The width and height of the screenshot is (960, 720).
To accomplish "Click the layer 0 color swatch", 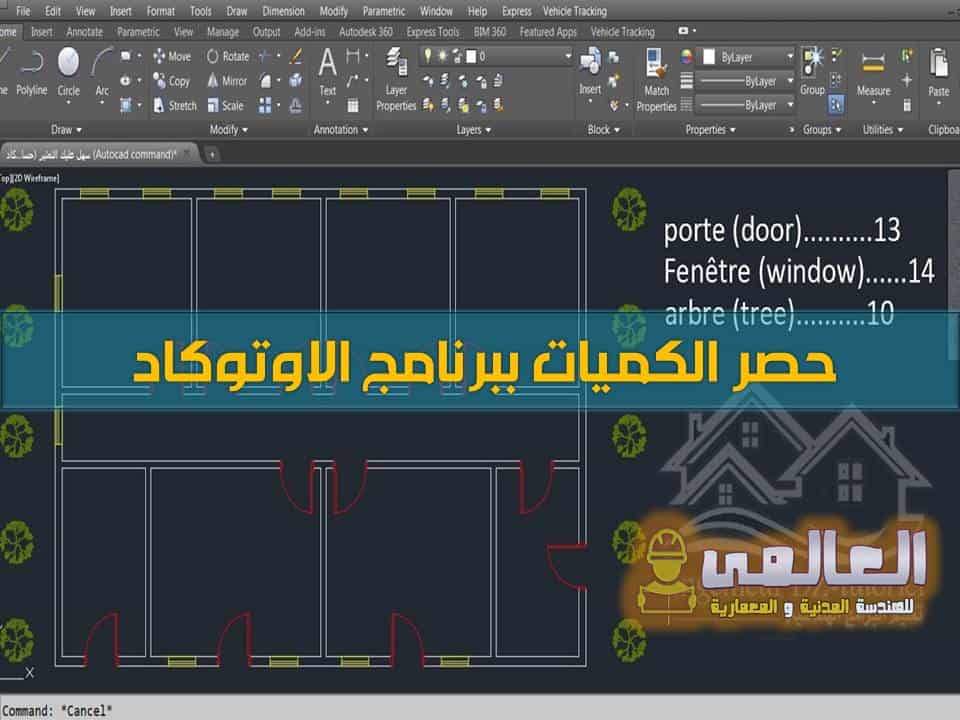I will (471, 56).
